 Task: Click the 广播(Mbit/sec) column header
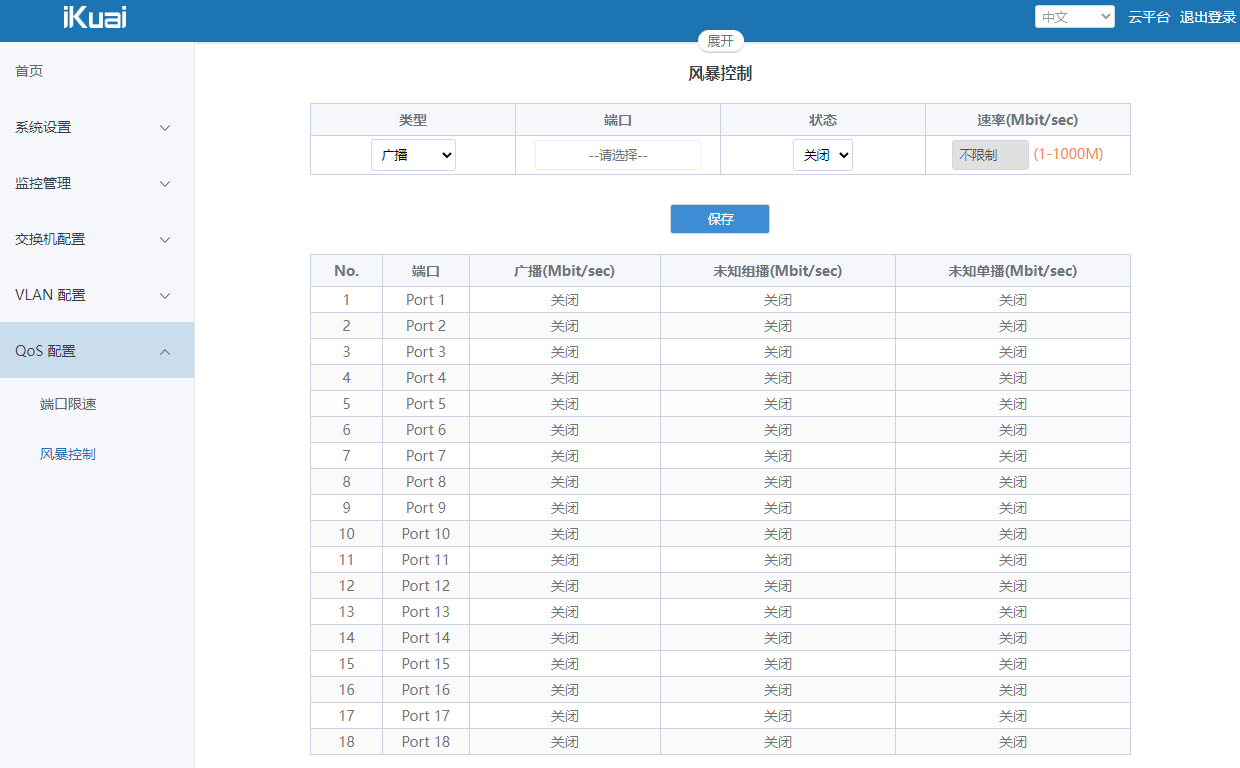(565, 271)
